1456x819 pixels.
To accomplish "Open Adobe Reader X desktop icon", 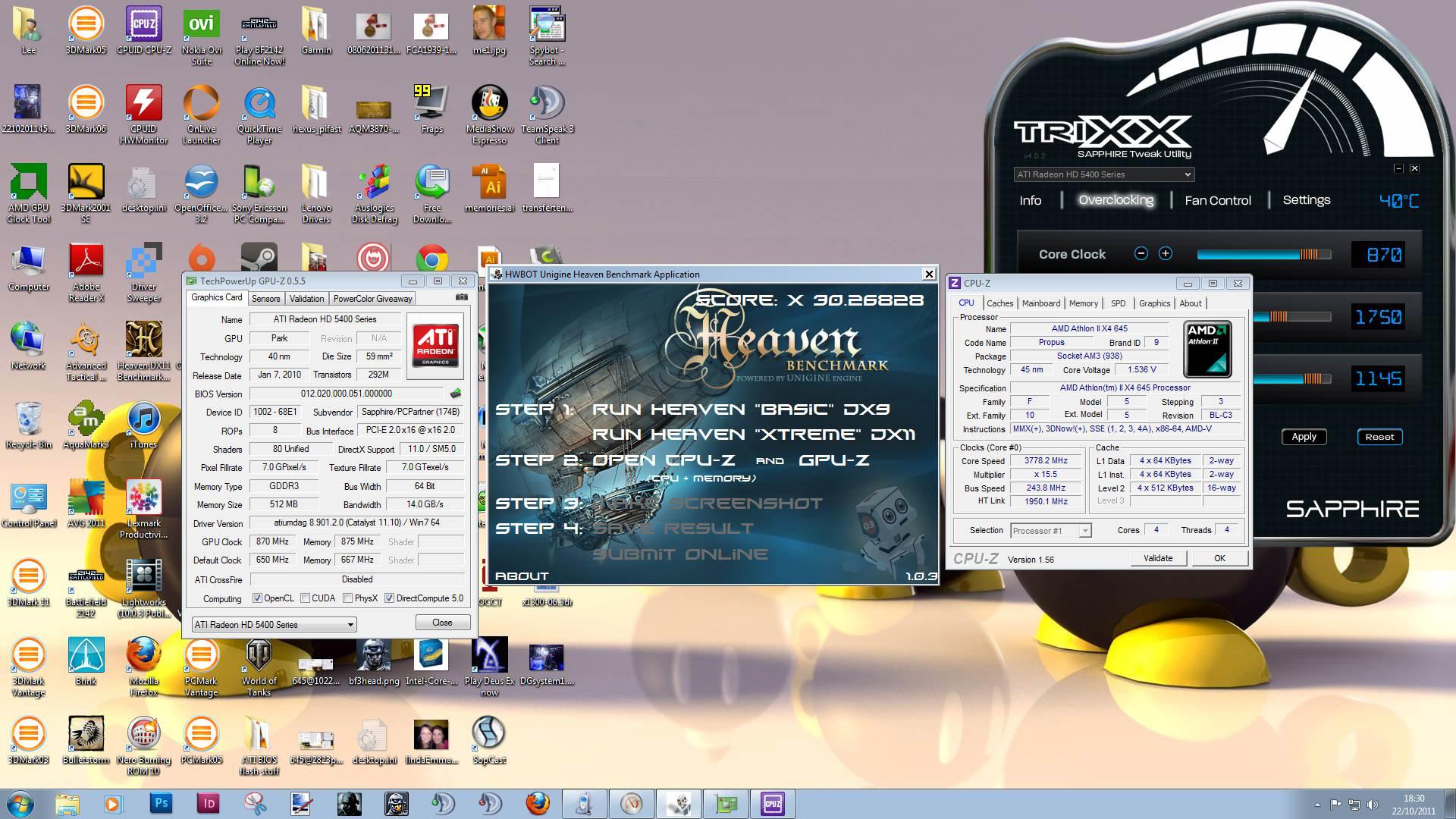I will [x=86, y=271].
